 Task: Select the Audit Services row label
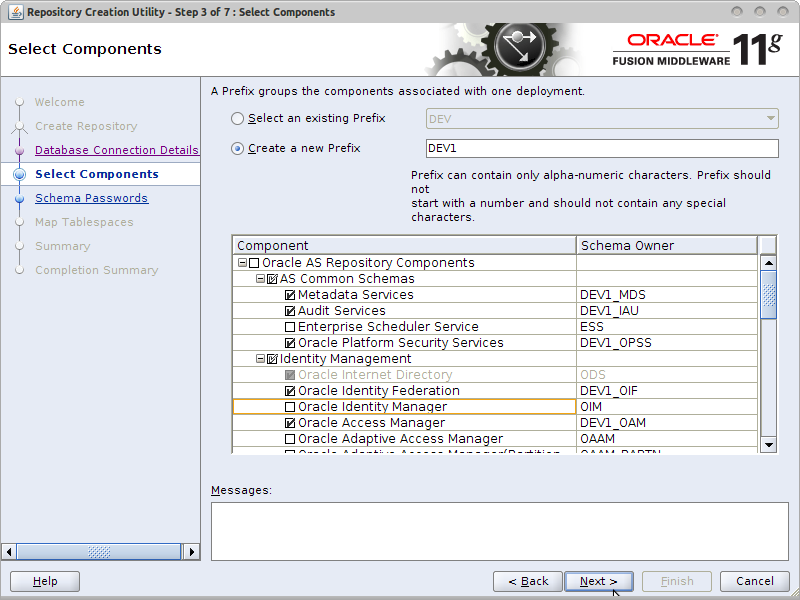tap(342, 311)
